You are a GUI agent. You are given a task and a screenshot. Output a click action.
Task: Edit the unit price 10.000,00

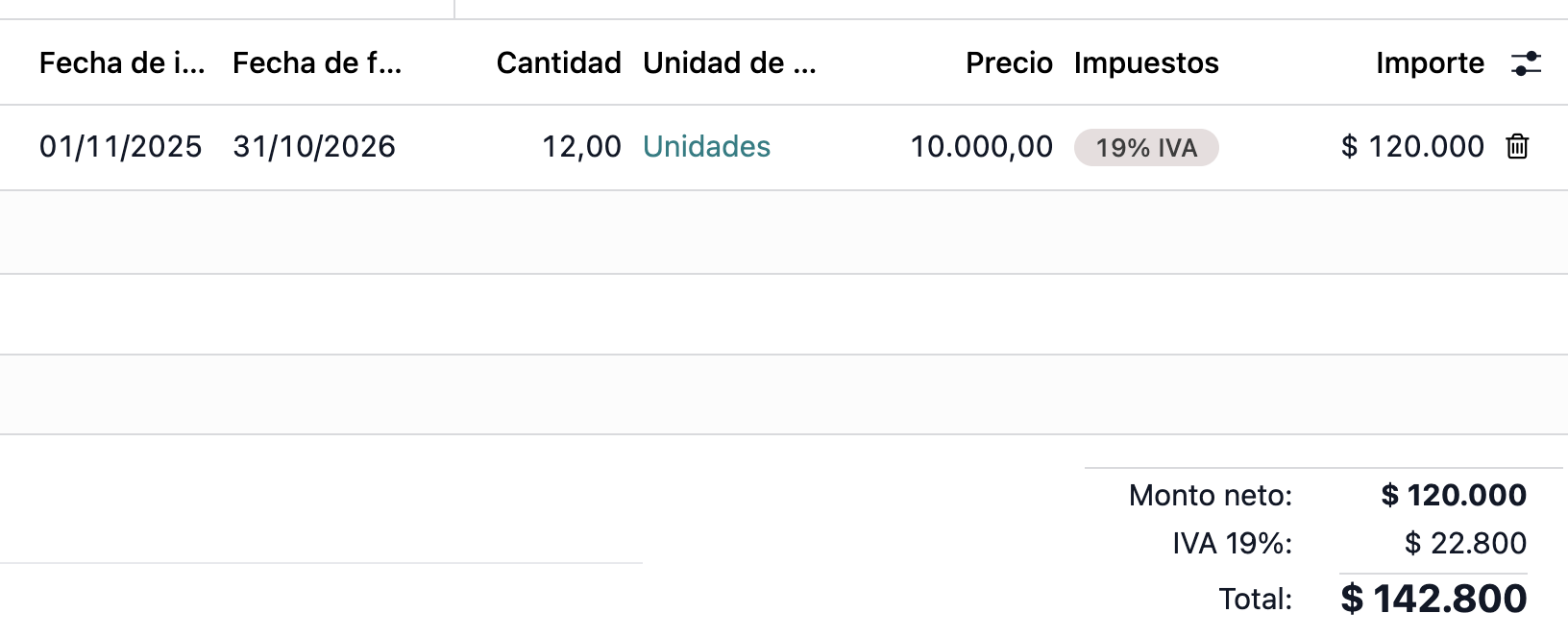coord(982,147)
